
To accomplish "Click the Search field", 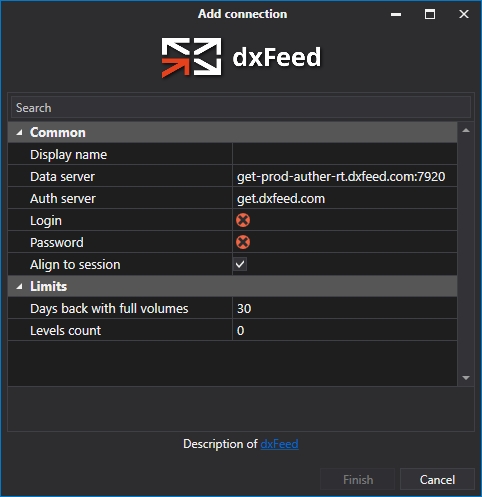I will pos(241,108).
